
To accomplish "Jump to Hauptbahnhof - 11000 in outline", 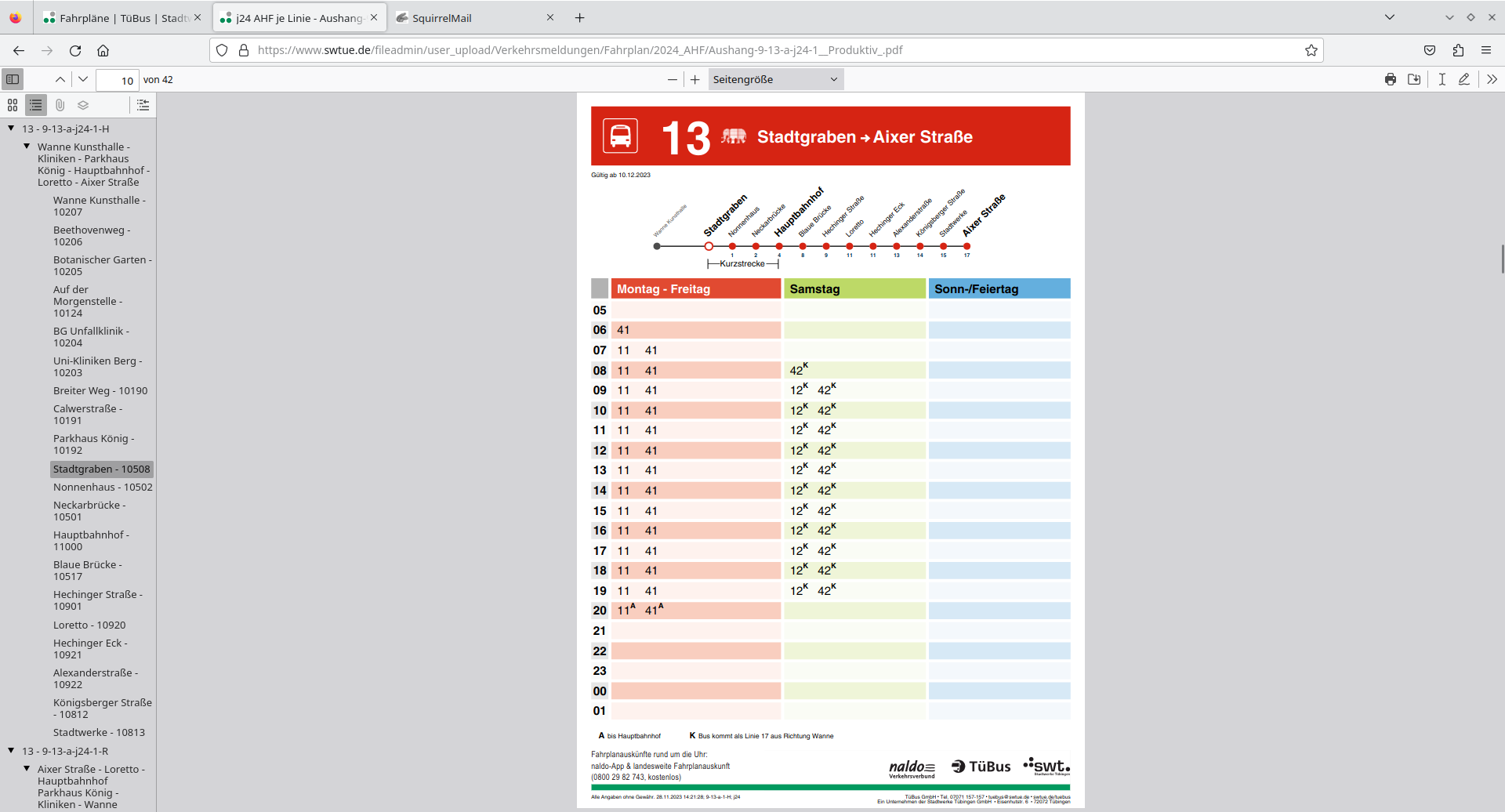I will pyautogui.click(x=91, y=541).
